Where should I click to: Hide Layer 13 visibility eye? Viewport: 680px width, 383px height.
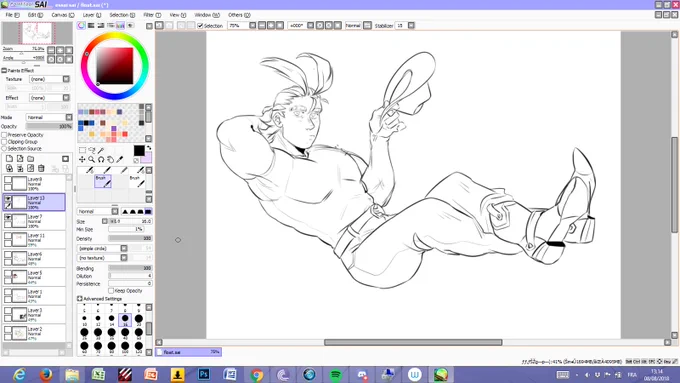pyautogui.click(x=8, y=198)
